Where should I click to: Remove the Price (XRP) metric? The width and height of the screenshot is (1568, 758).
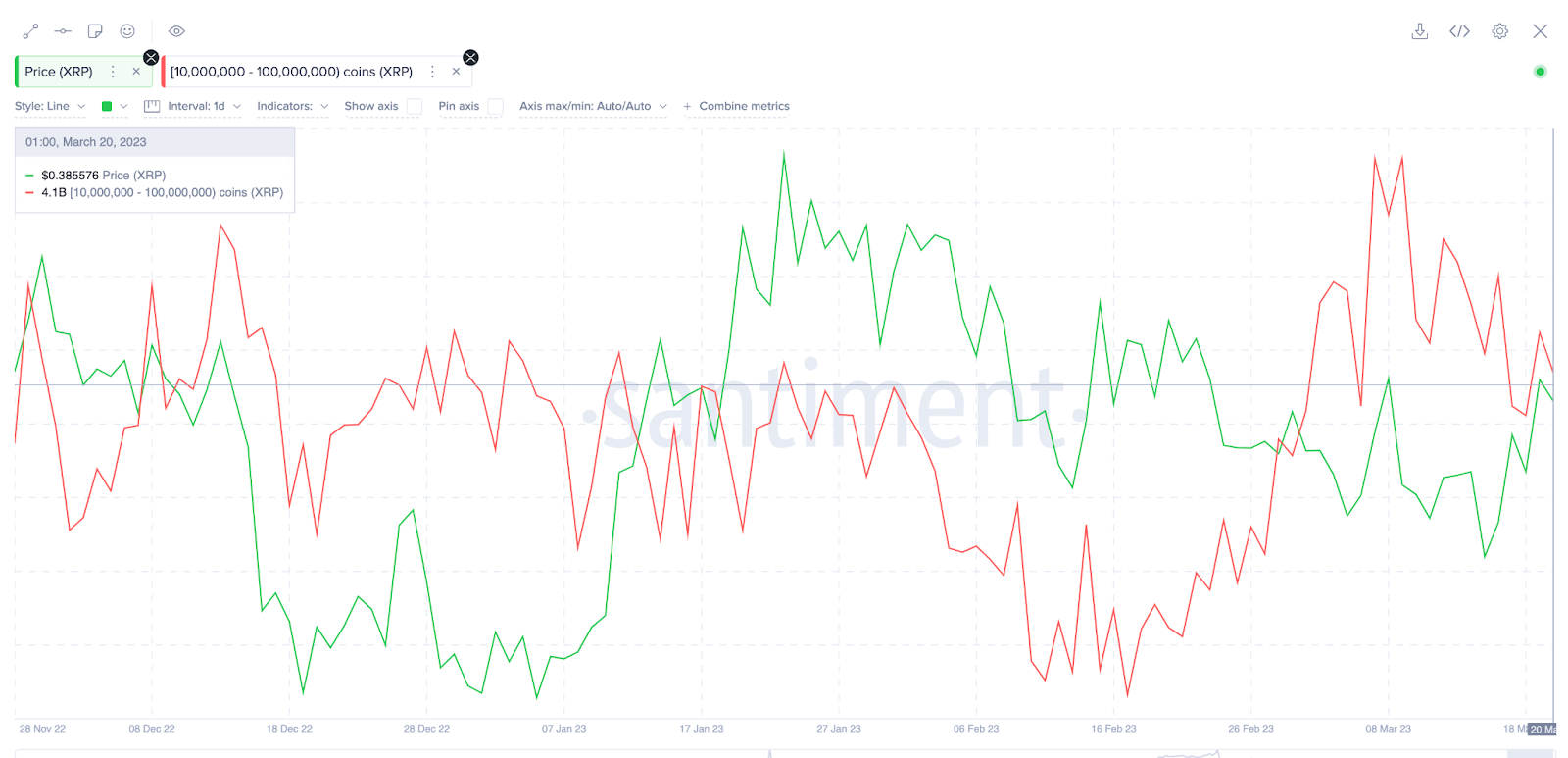coord(136,72)
